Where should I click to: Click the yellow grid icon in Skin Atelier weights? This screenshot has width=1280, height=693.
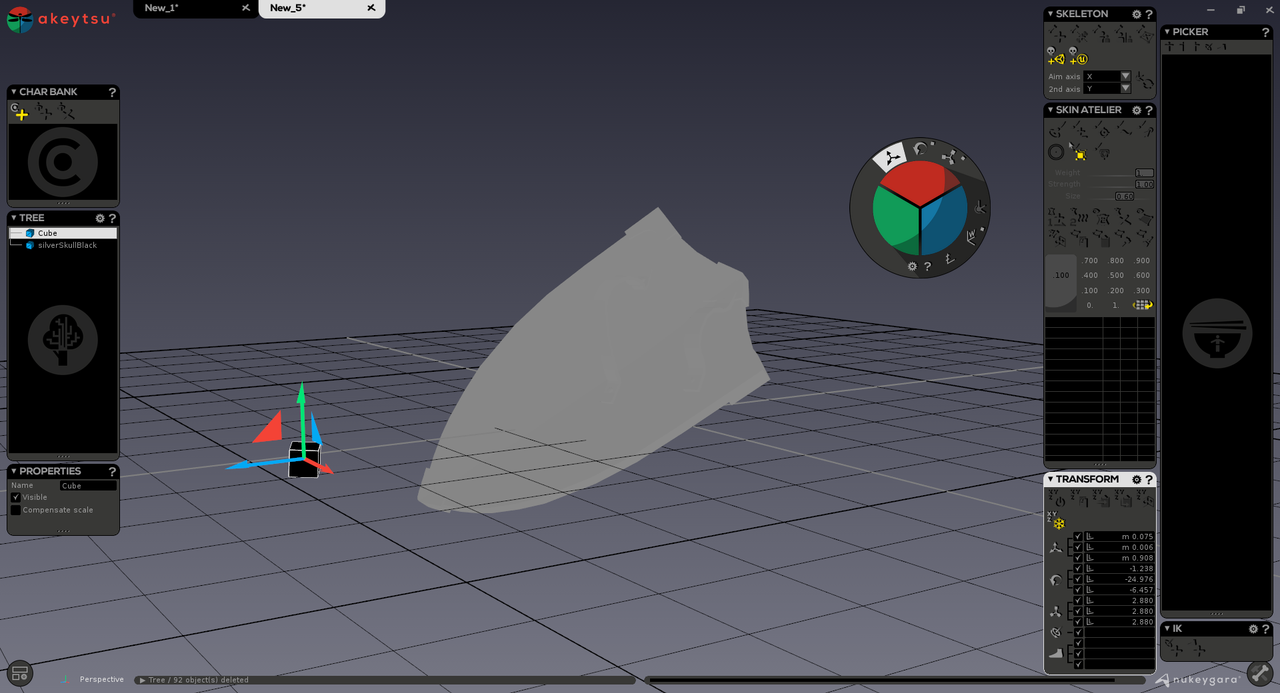[x=1142, y=305]
